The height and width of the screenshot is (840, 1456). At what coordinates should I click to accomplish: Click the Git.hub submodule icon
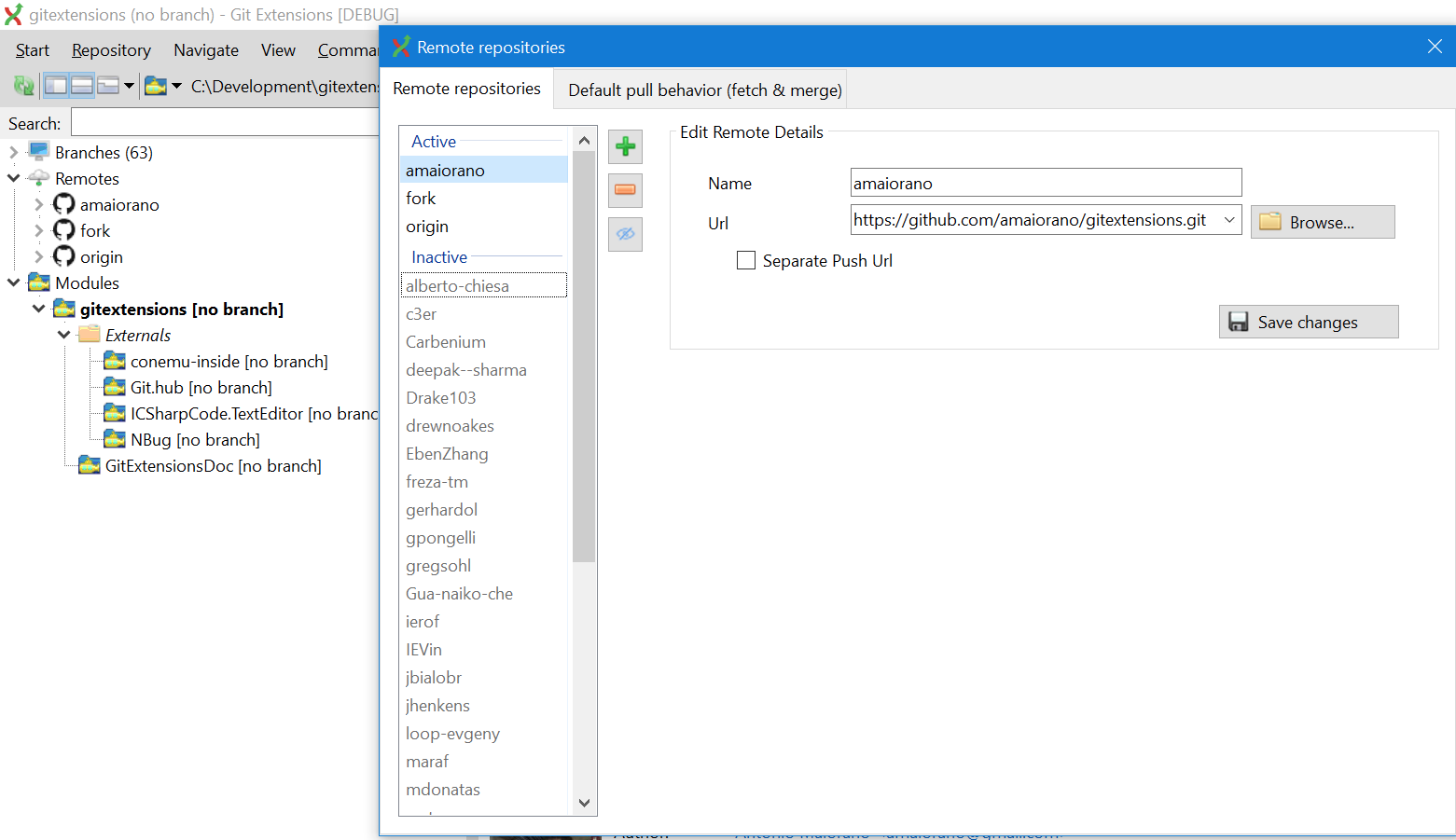point(115,386)
